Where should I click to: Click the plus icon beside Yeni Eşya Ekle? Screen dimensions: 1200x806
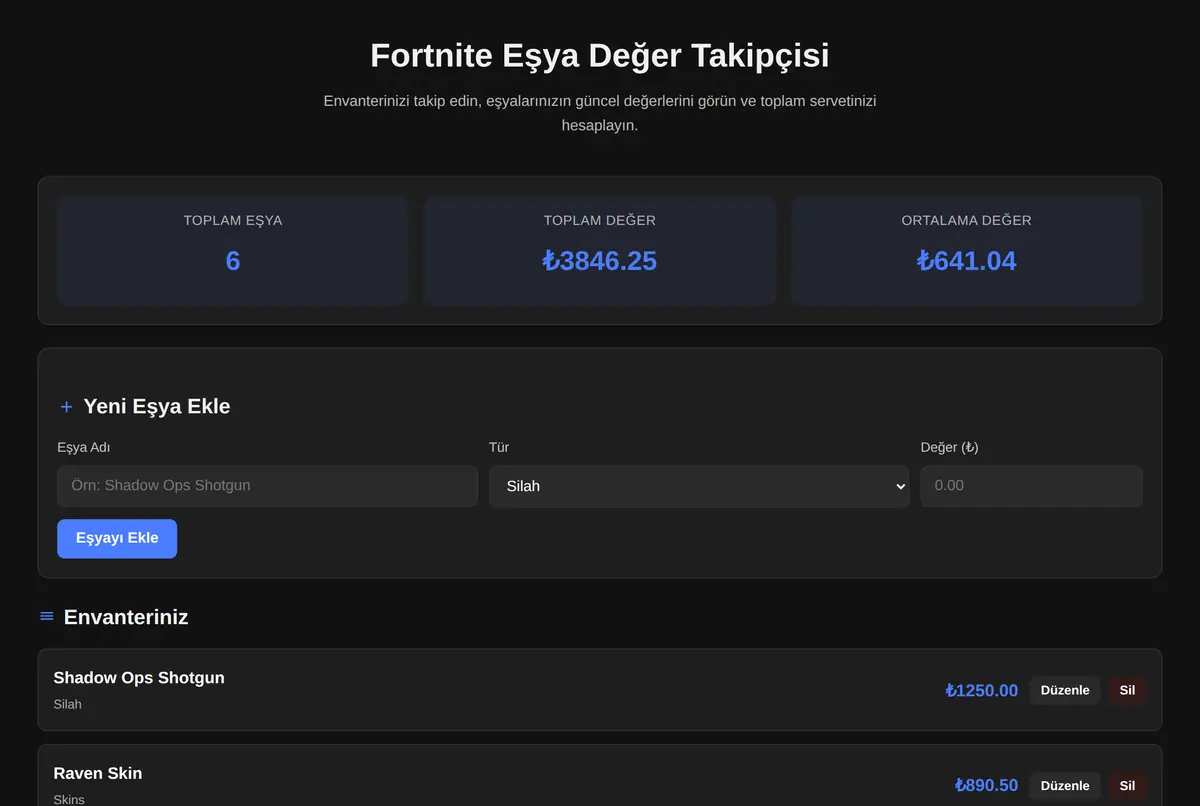[66, 407]
